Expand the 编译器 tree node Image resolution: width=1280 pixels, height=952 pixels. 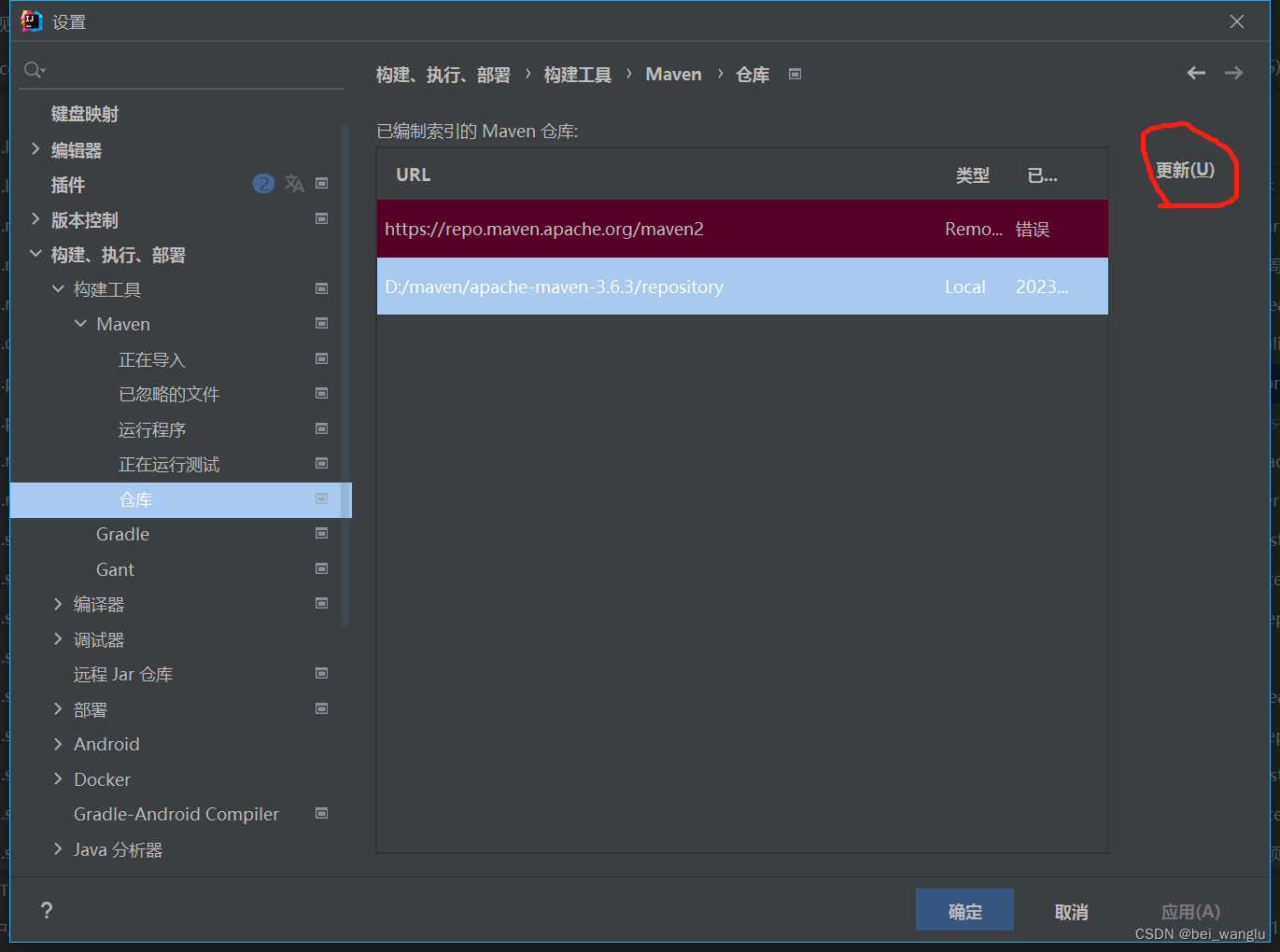point(58,604)
